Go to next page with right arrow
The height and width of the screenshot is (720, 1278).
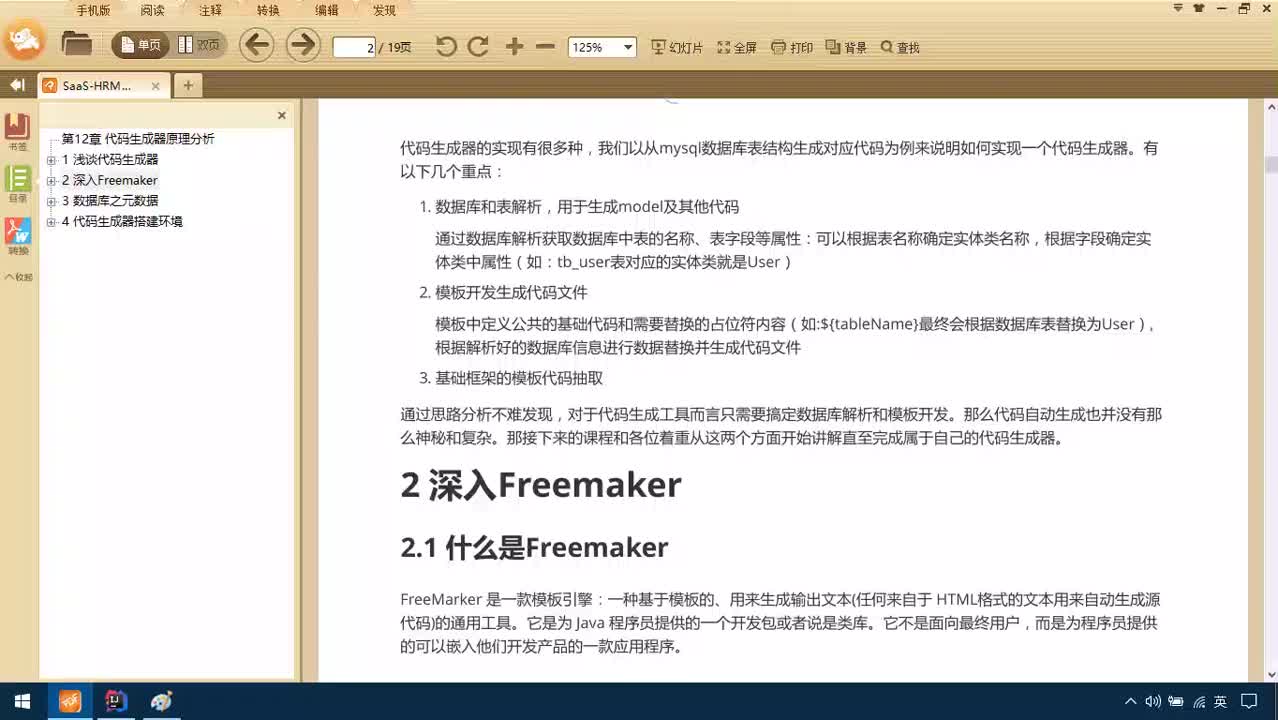303,45
